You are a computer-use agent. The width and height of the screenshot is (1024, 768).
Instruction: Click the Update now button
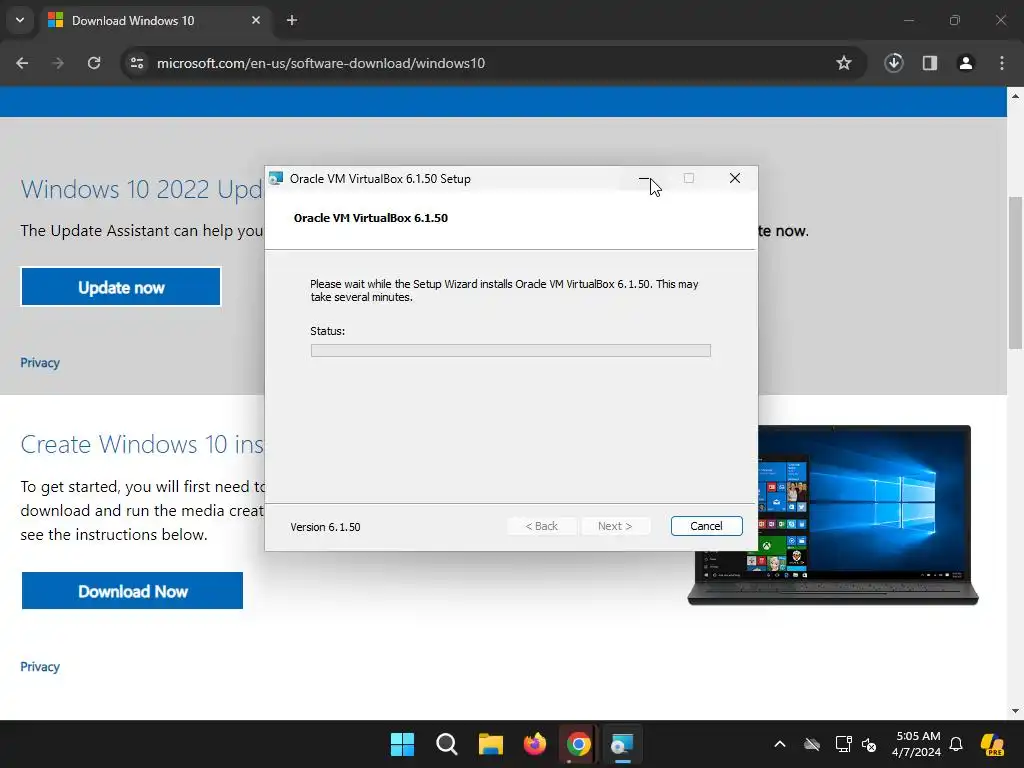pyautogui.click(x=121, y=287)
